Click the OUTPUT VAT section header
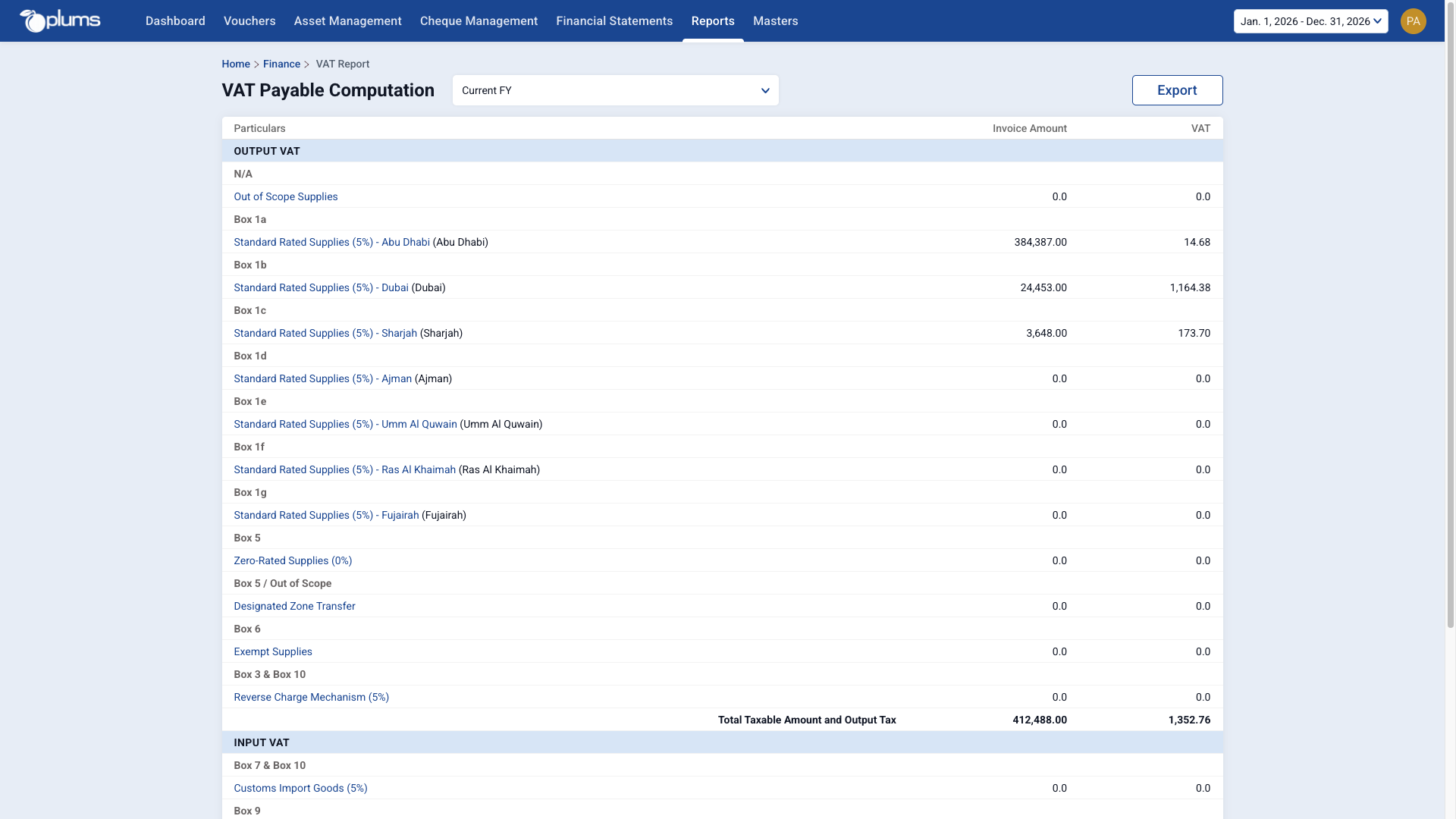1456x819 pixels. coord(722,151)
